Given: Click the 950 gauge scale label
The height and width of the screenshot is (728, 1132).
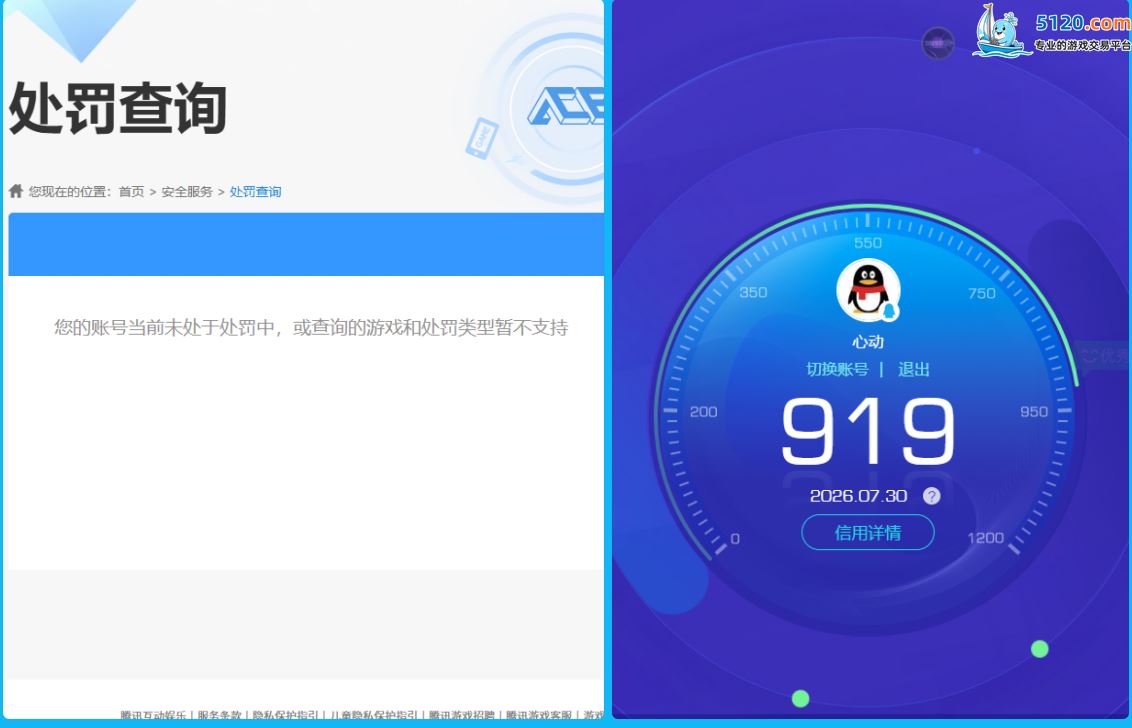Looking at the screenshot, I should coord(1034,412).
